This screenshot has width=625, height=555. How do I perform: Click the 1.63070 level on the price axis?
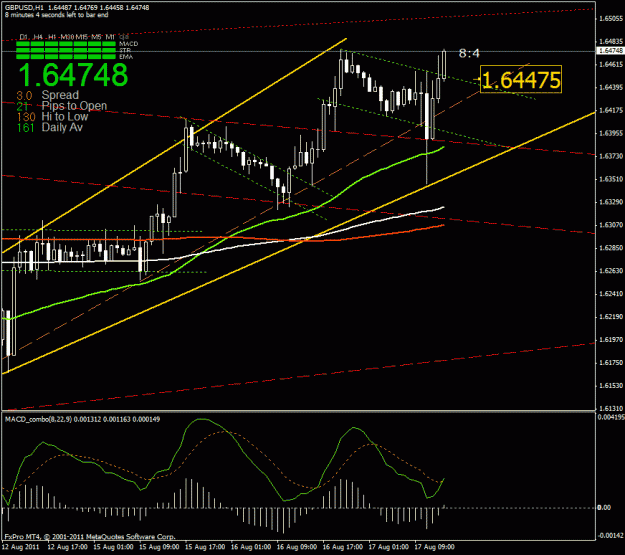pos(611,225)
